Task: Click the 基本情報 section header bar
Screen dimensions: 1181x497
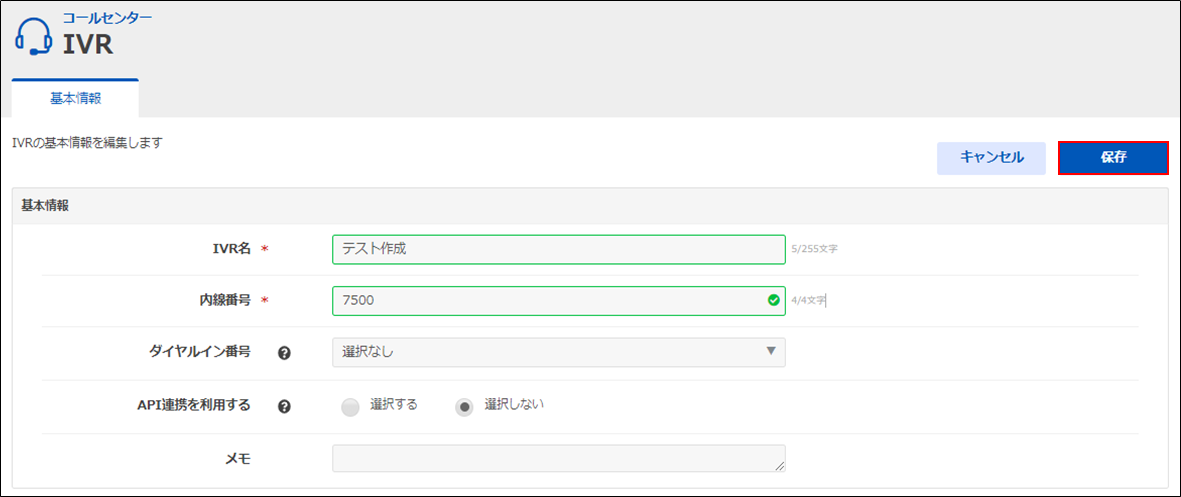Action: (x=589, y=205)
